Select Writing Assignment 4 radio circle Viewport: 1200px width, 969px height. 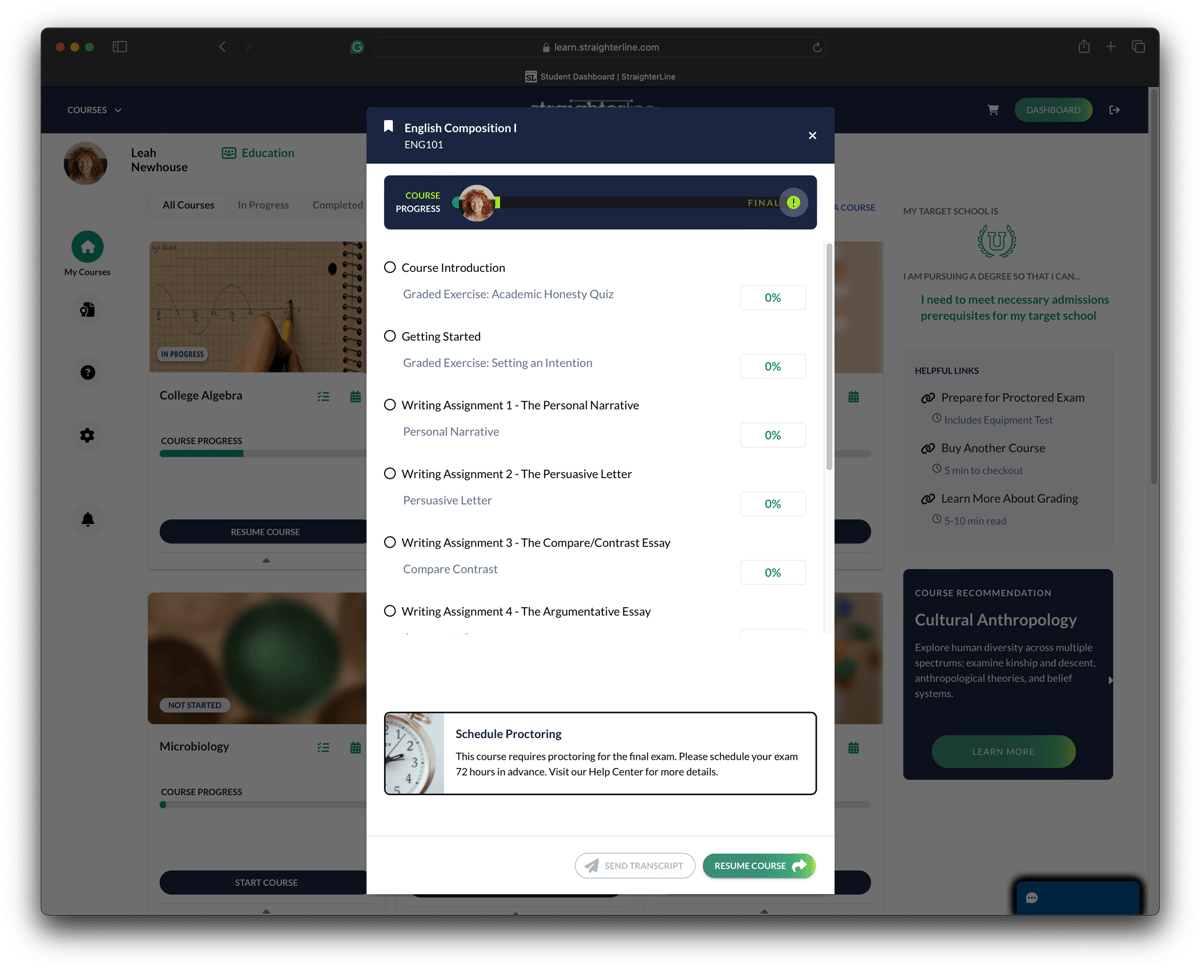(x=390, y=611)
